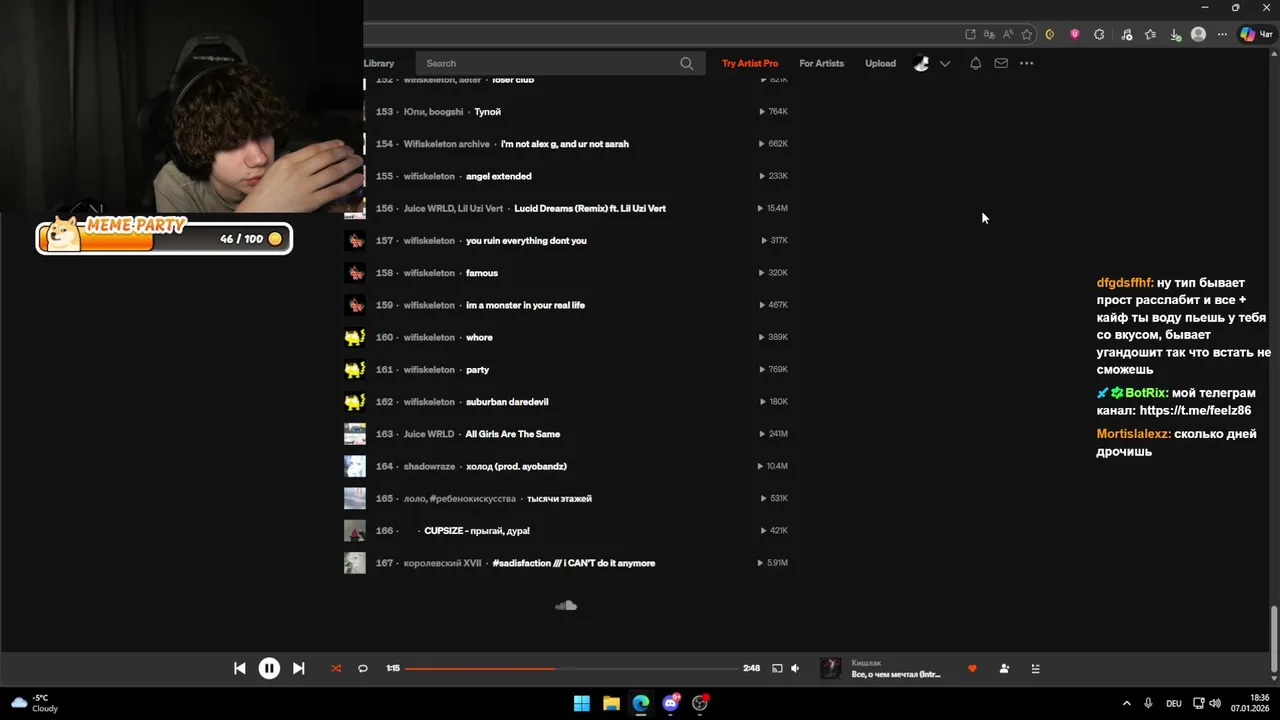1280x720 pixels.
Task: Open the notifications bell
Action: tap(976, 63)
